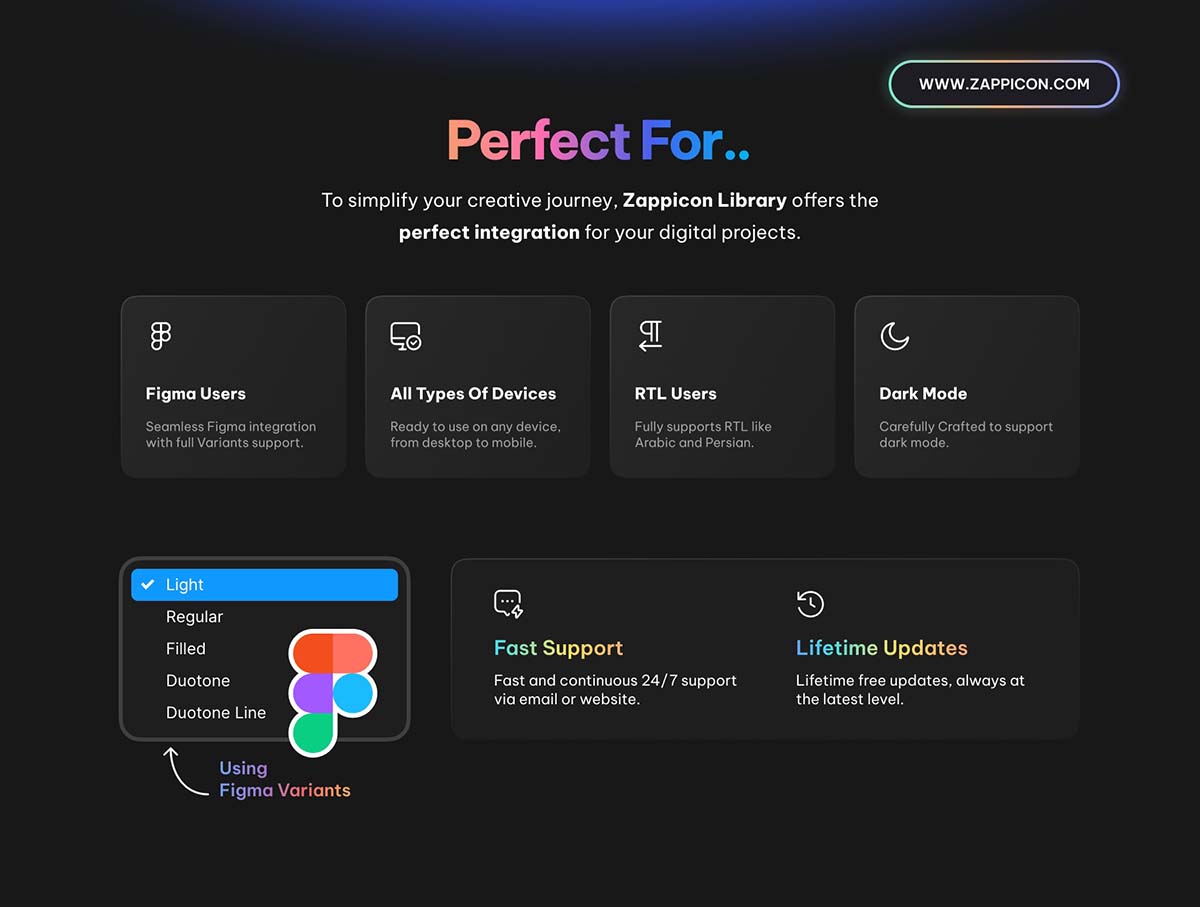Click the Using Figma Variants caption

[285, 779]
